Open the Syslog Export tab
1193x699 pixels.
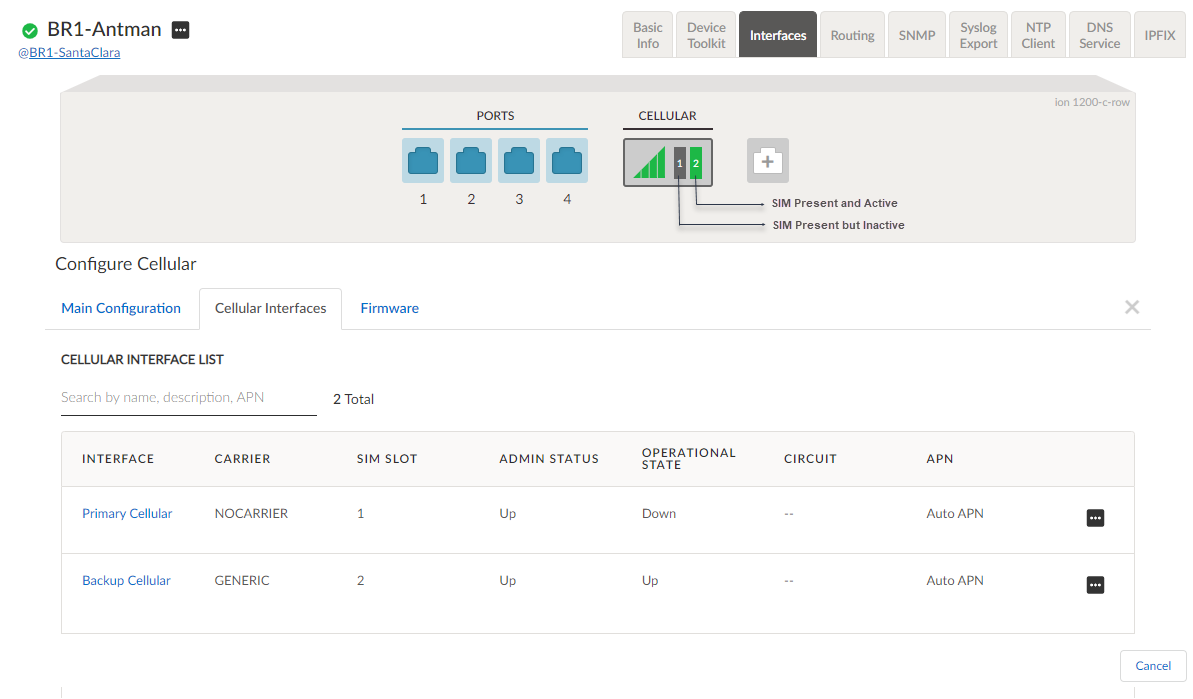(978, 34)
